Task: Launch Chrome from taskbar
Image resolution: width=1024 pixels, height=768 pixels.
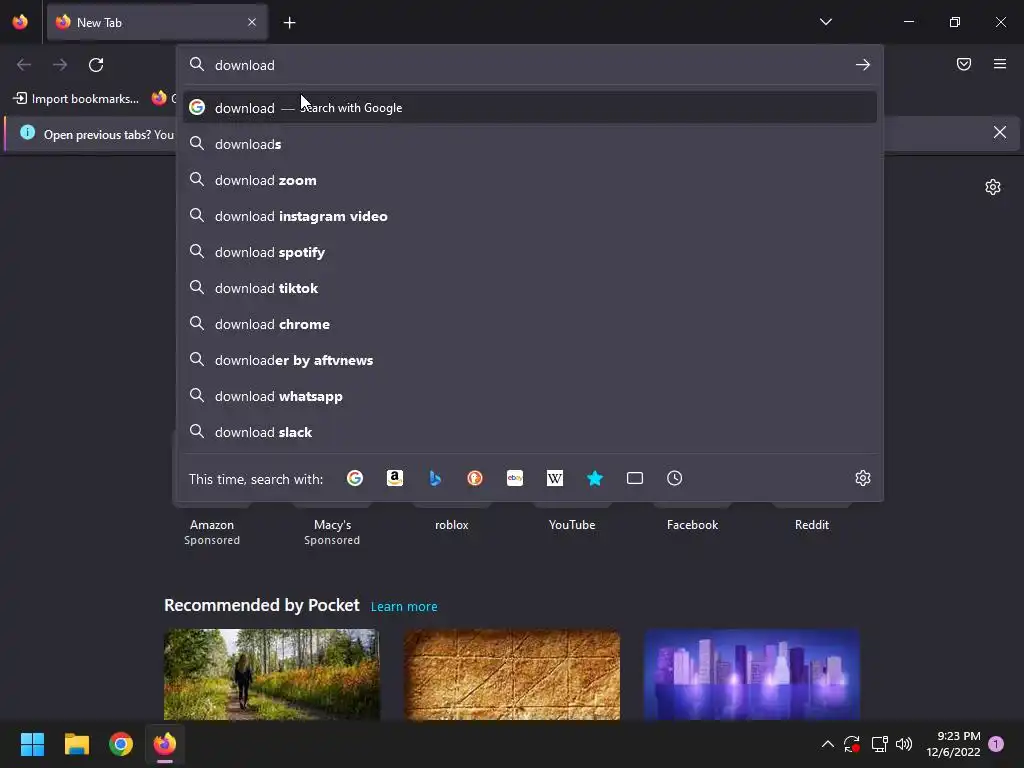Action: (x=121, y=744)
